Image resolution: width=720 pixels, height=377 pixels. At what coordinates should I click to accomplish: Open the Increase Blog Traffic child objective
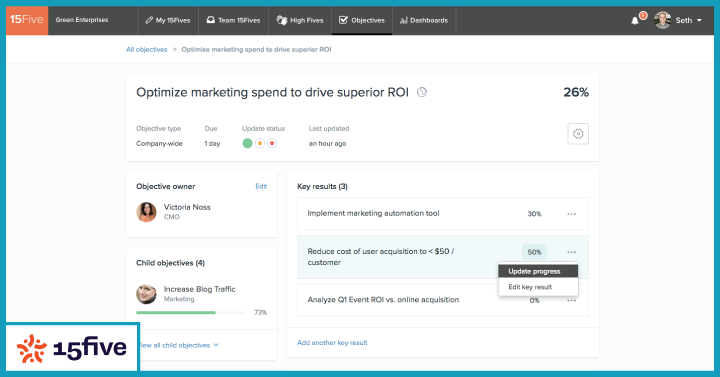[199, 289]
